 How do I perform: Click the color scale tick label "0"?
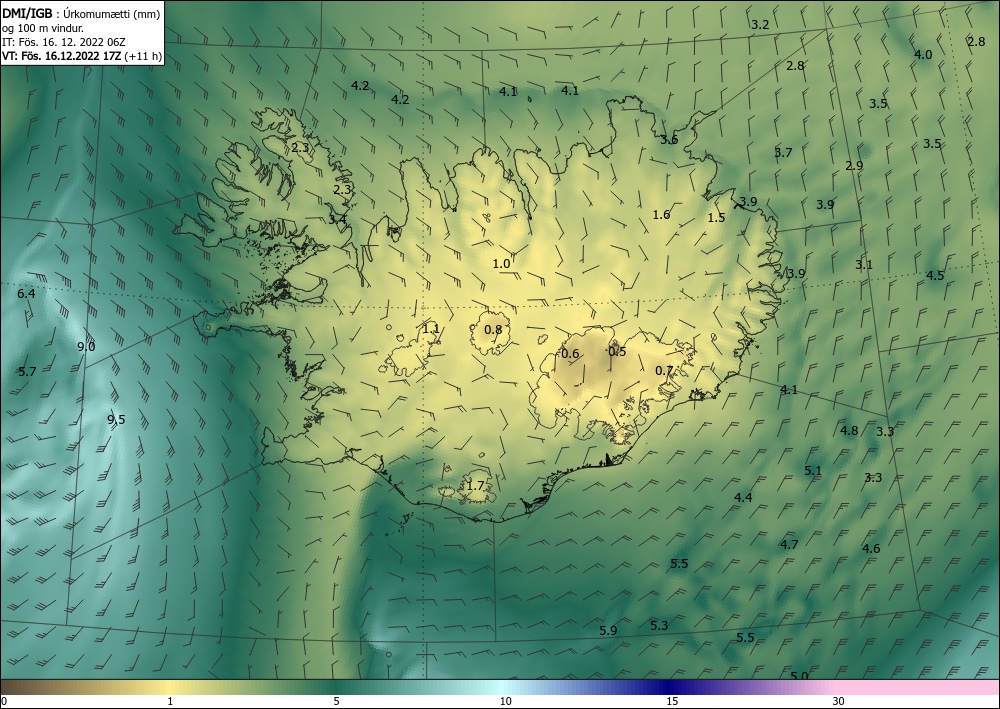tap(4, 701)
